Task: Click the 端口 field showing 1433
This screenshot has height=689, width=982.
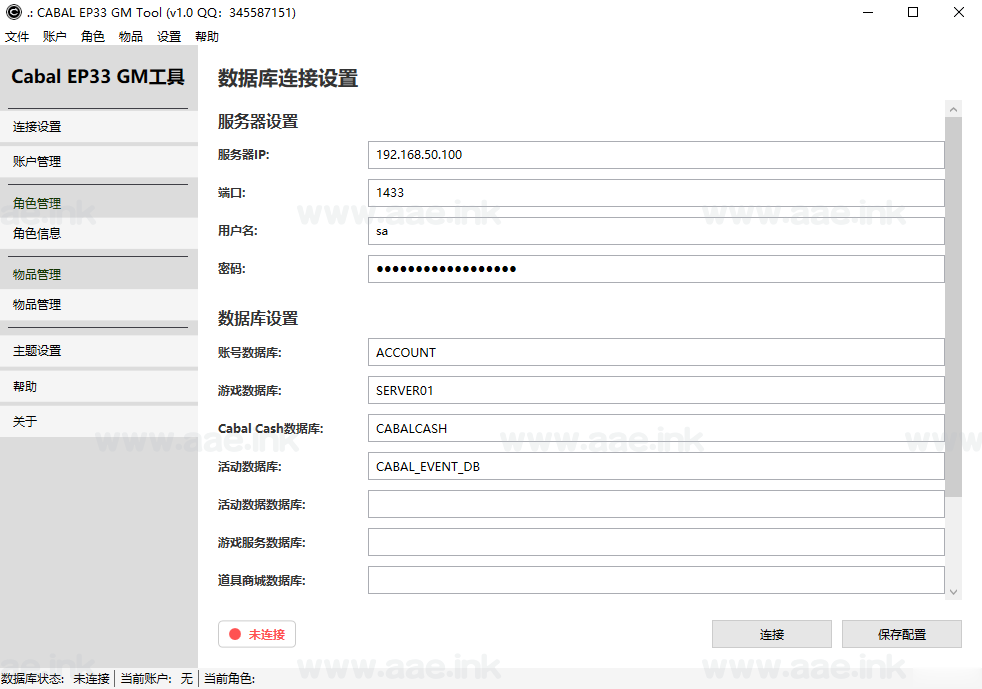Action: pos(656,193)
